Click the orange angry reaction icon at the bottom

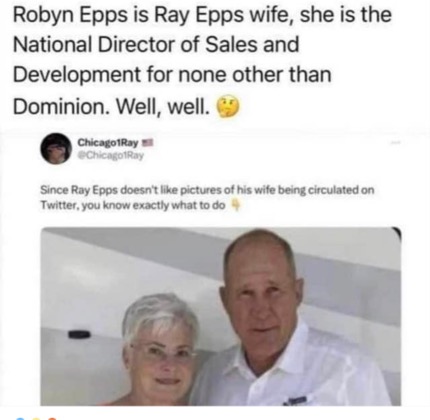click(52, 418)
